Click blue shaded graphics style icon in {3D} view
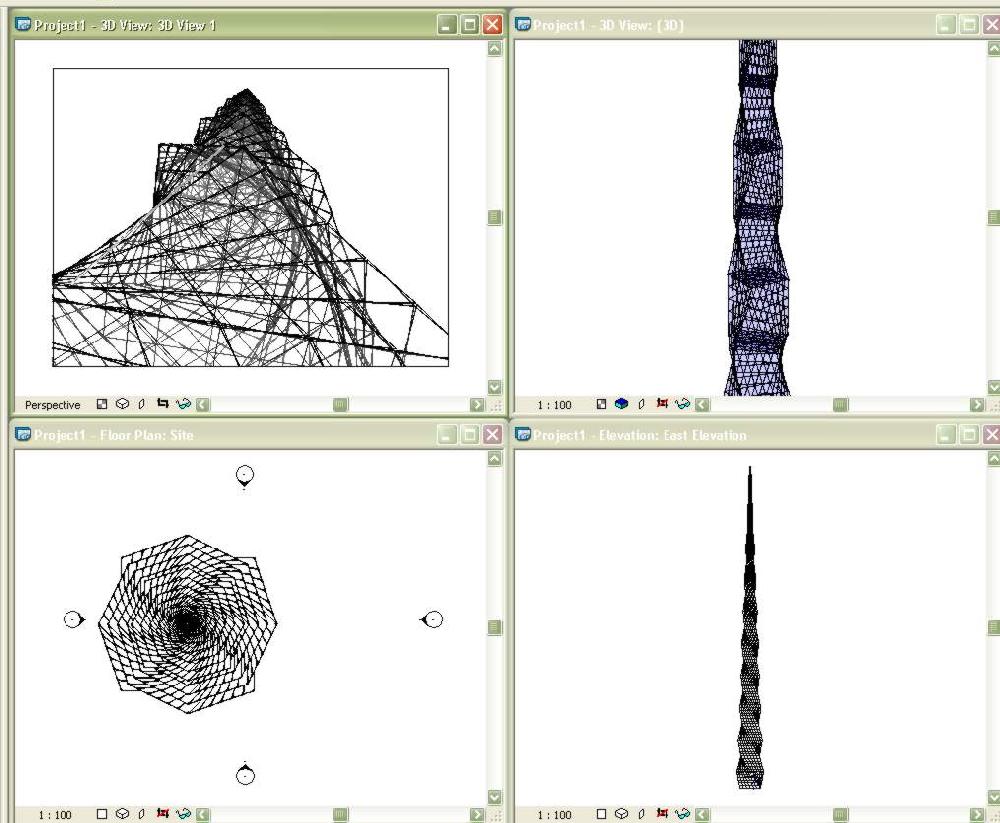Image resolution: width=1000 pixels, height=823 pixels. [622, 404]
